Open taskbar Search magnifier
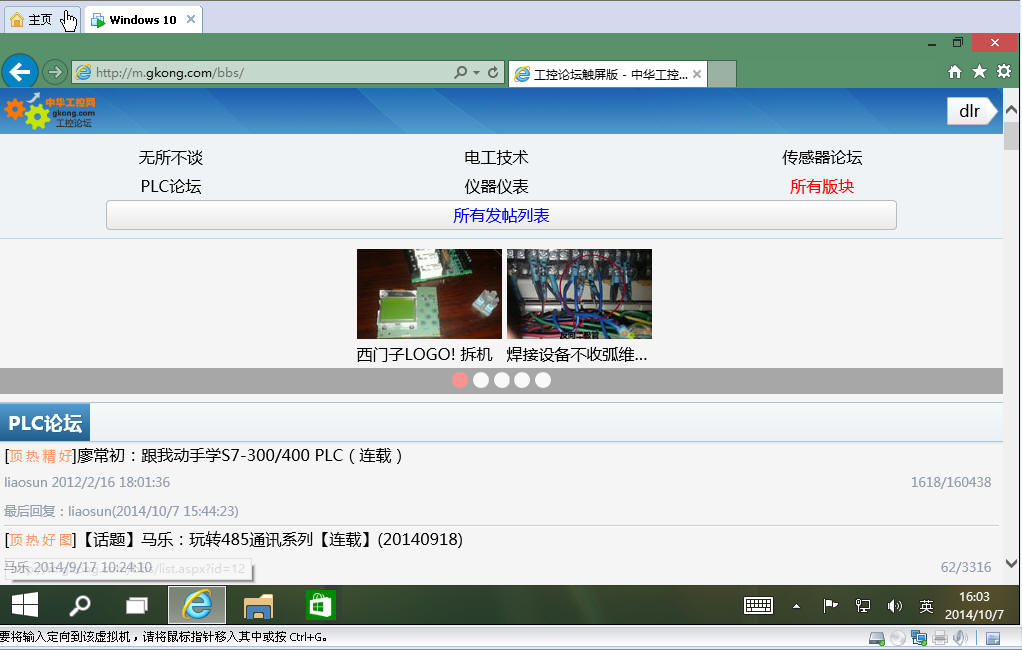Screen dimensions: 1022x650 [x=80, y=605]
